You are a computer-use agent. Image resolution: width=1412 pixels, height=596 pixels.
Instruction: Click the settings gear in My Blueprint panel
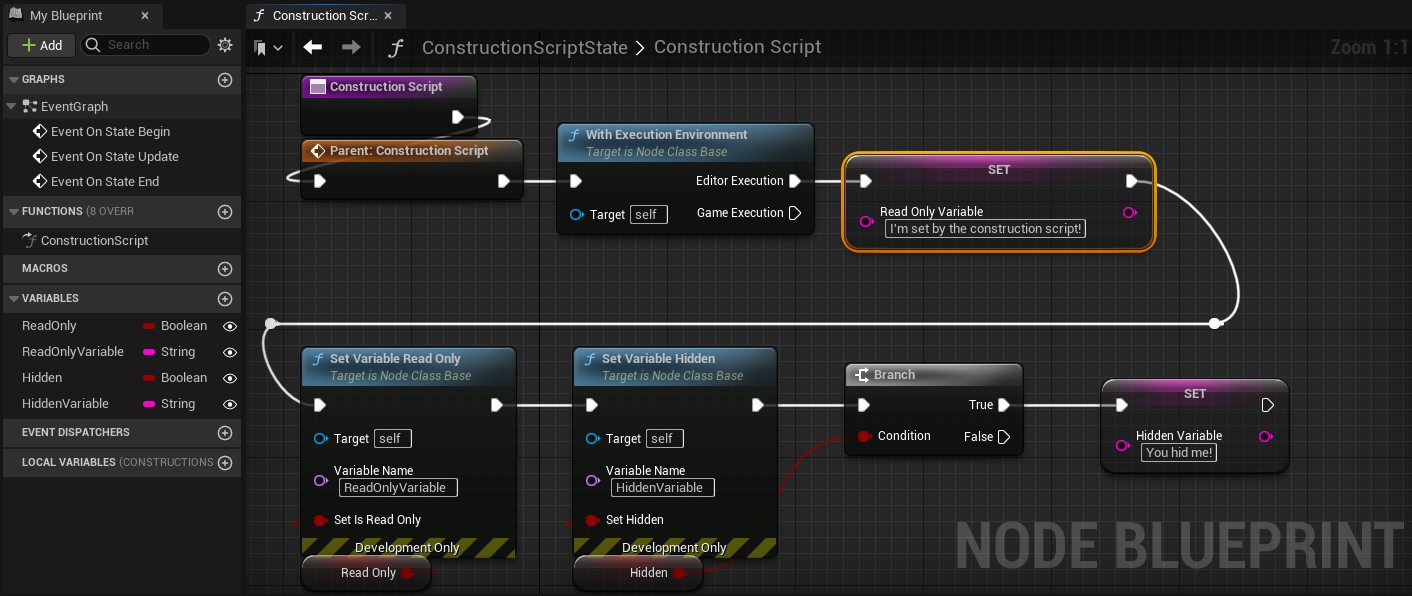point(225,45)
